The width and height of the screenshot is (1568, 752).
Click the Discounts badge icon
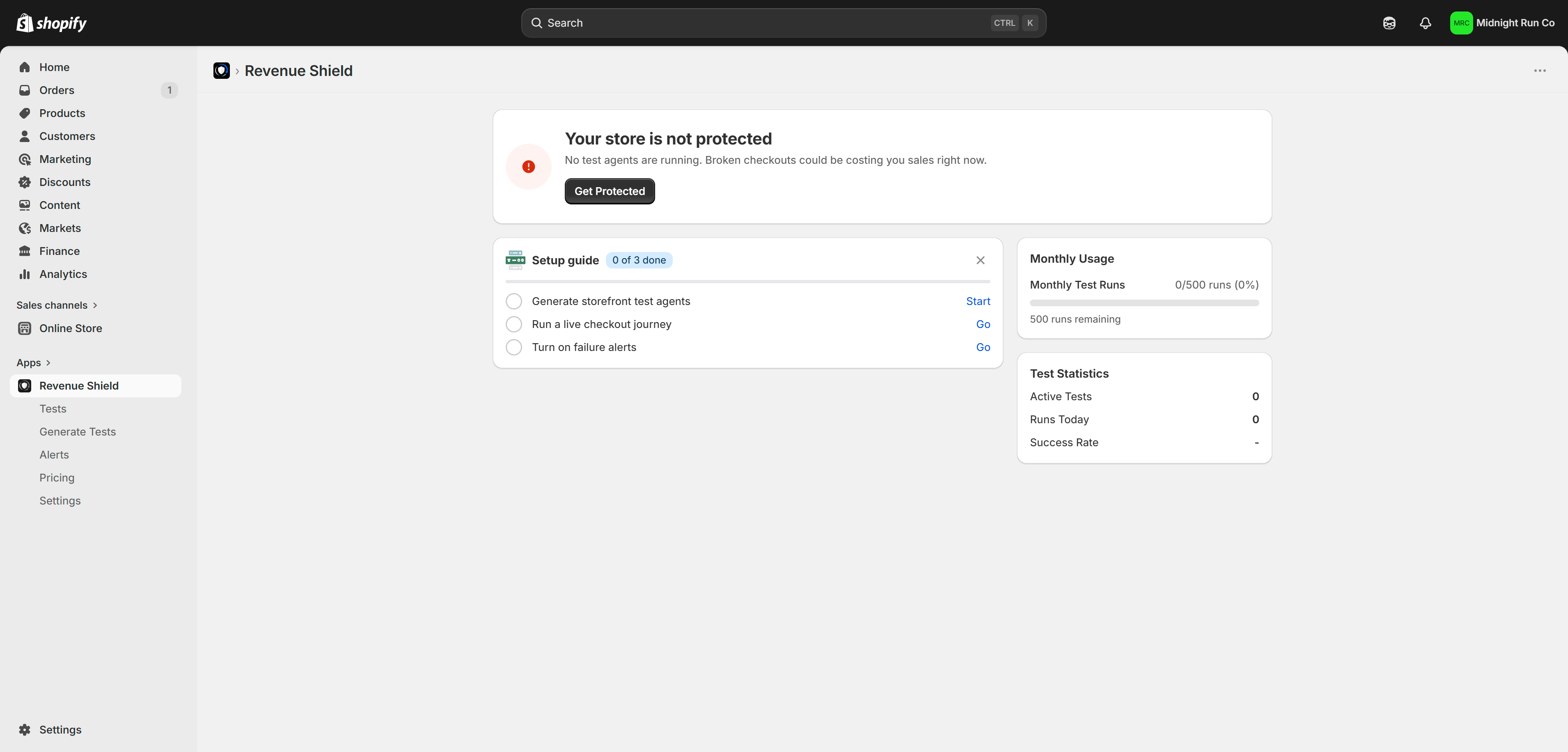click(24, 182)
